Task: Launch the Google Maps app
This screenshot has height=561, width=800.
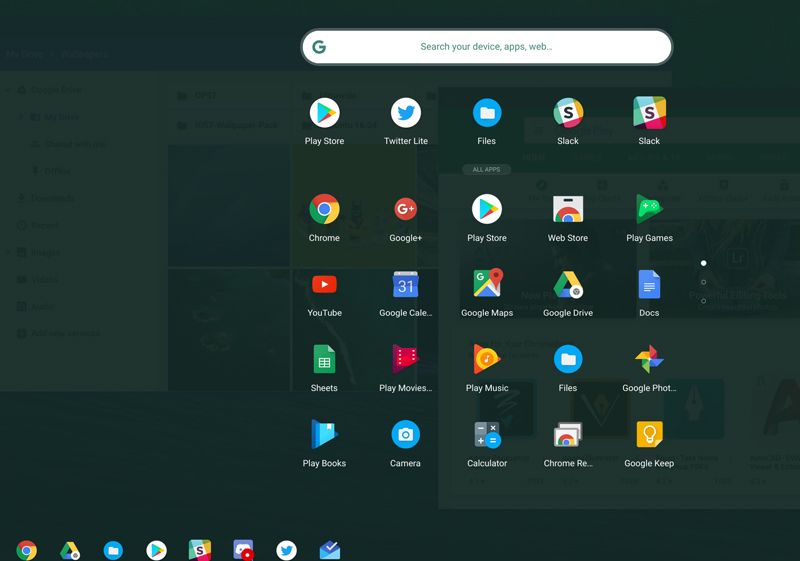Action: pos(487,285)
